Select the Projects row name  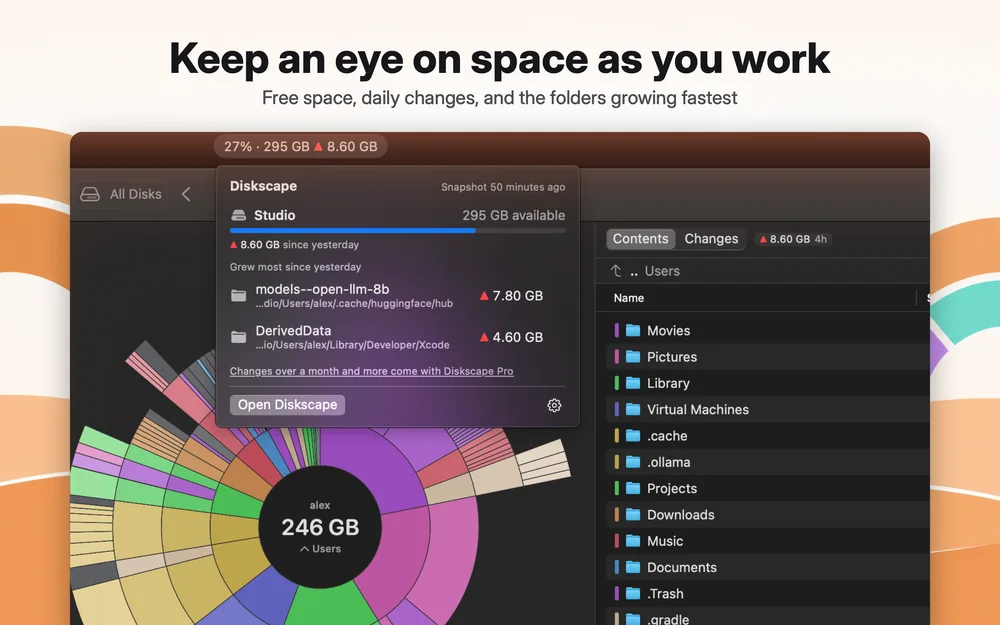pos(672,489)
